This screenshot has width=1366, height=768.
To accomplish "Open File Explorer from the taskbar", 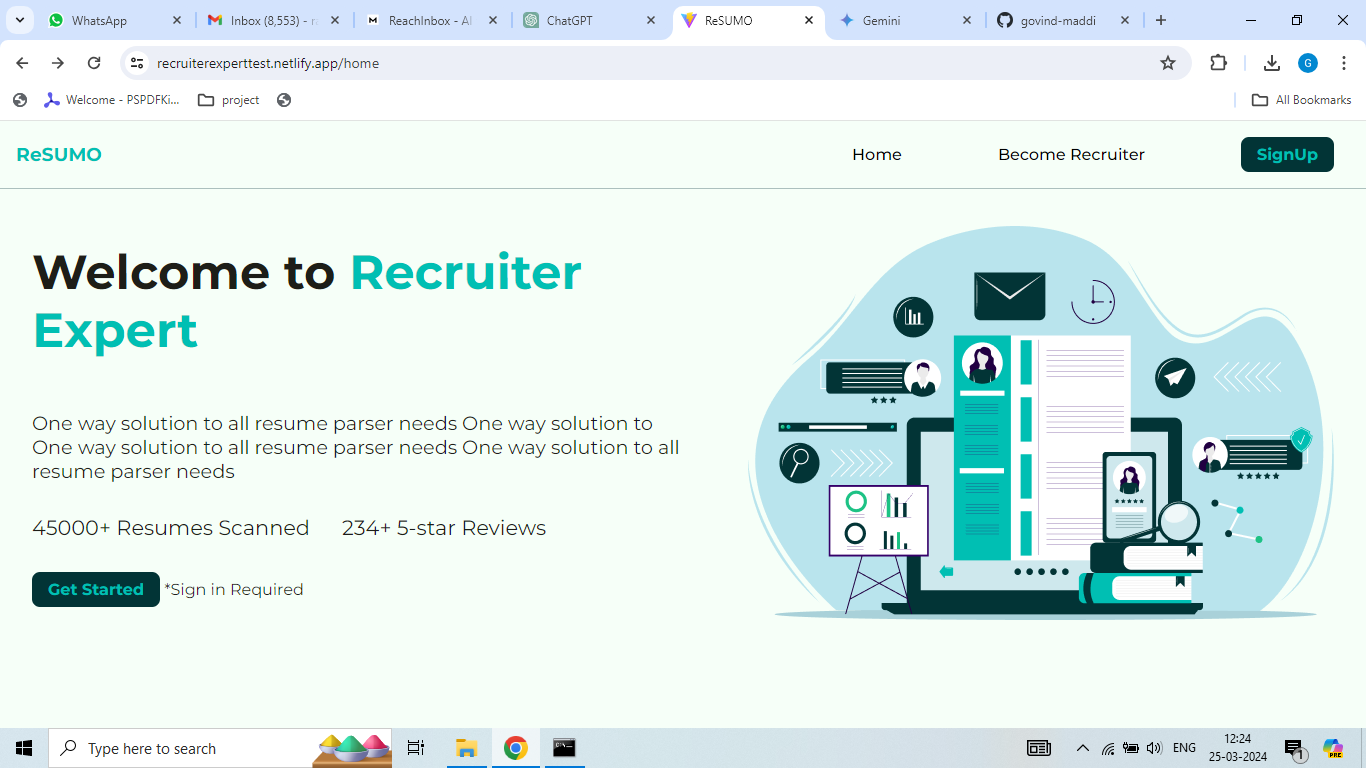I will [466, 748].
